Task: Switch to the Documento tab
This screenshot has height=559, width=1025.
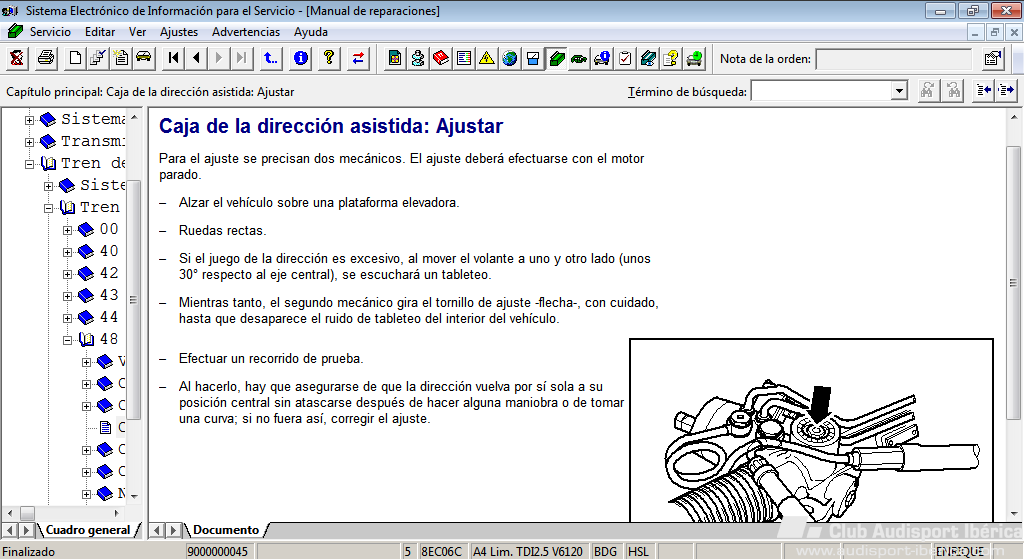Action: click(226, 530)
